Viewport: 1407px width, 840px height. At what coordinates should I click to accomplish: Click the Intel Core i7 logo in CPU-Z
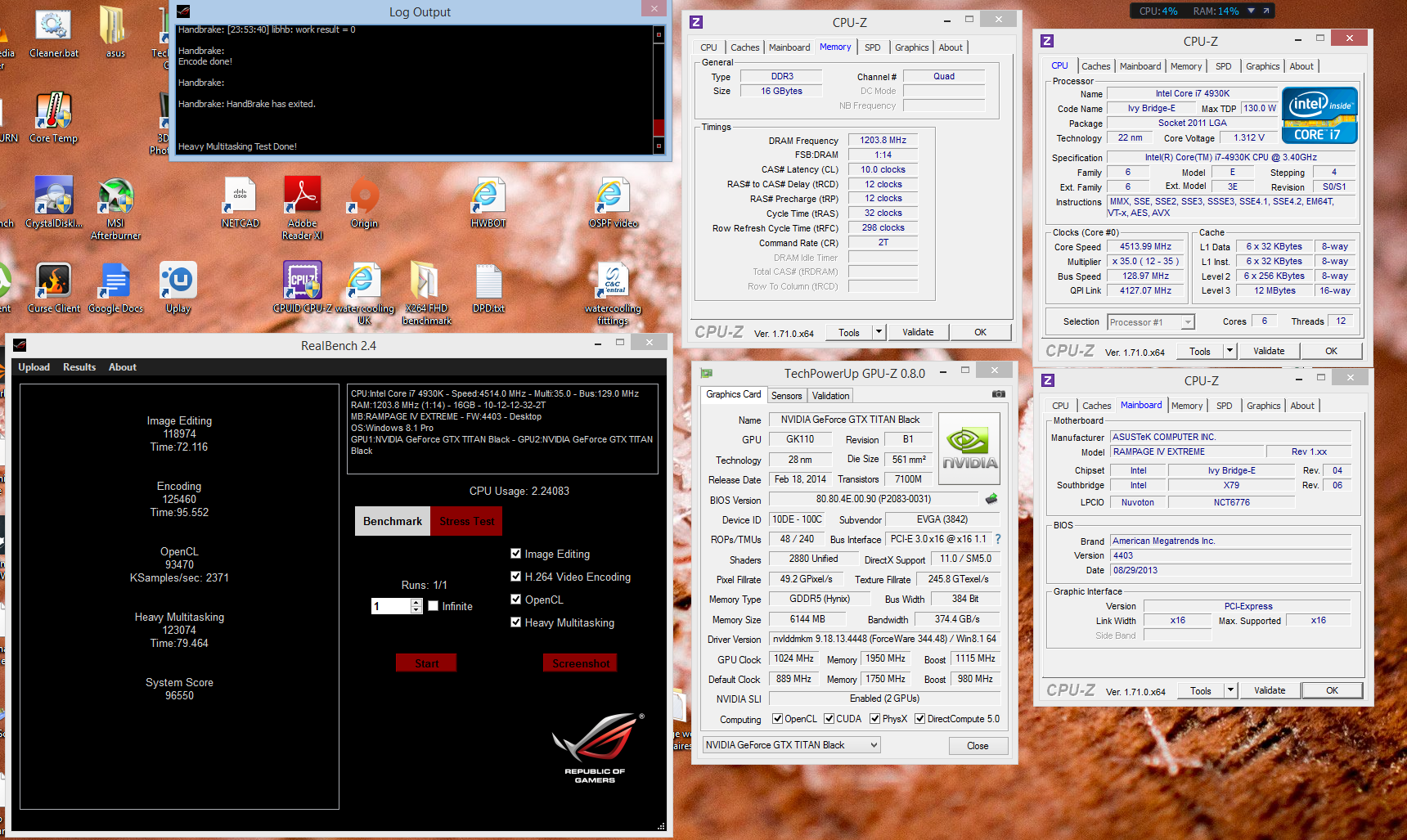pos(1319,115)
